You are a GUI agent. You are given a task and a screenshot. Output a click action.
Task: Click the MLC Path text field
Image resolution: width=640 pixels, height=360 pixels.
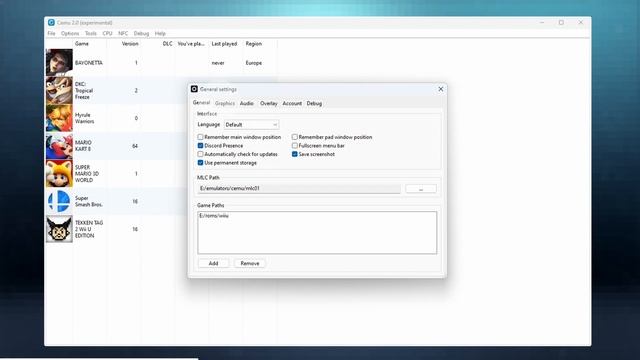point(299,189)
